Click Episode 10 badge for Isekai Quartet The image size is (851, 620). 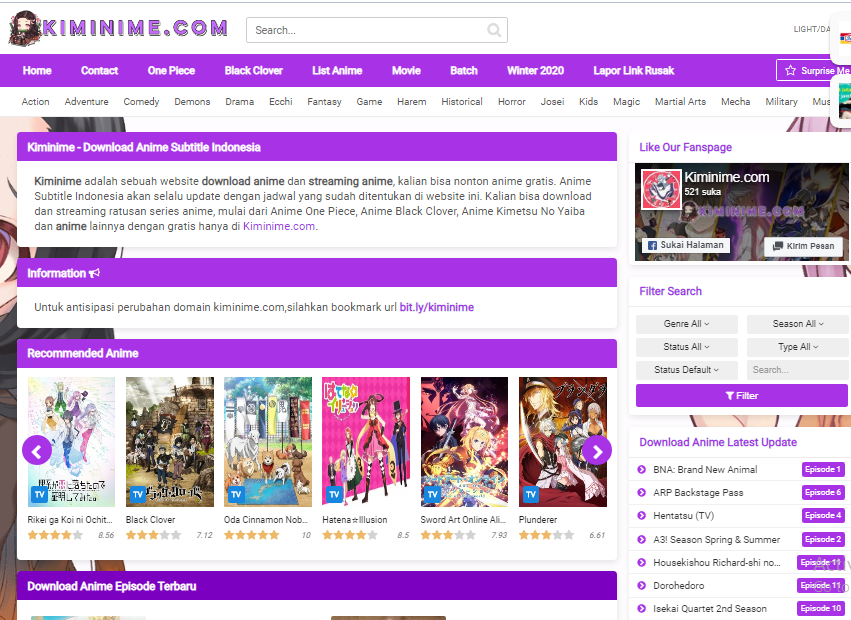pos(821,609)
